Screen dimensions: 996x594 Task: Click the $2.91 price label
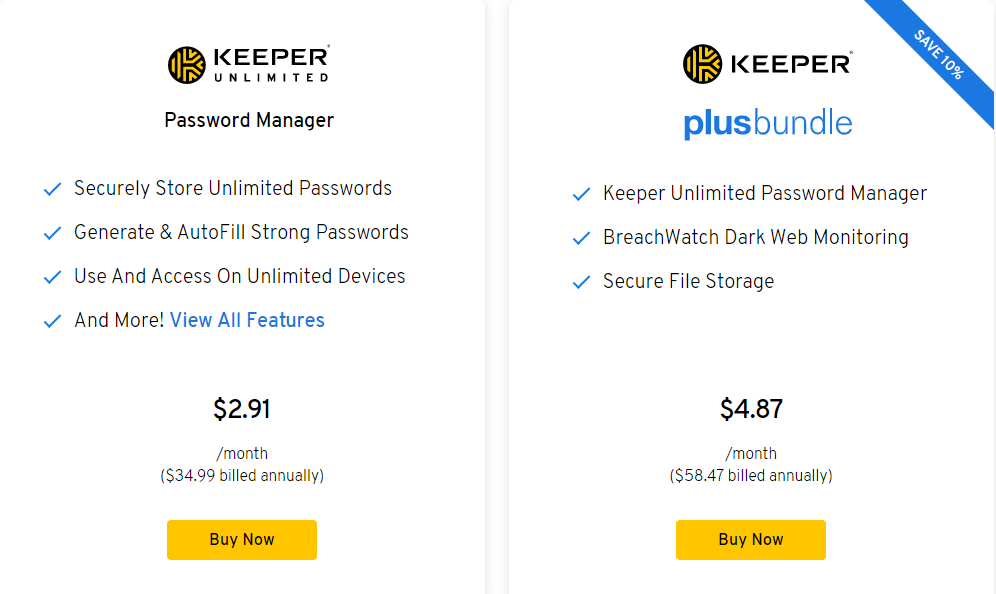[242, 409]
